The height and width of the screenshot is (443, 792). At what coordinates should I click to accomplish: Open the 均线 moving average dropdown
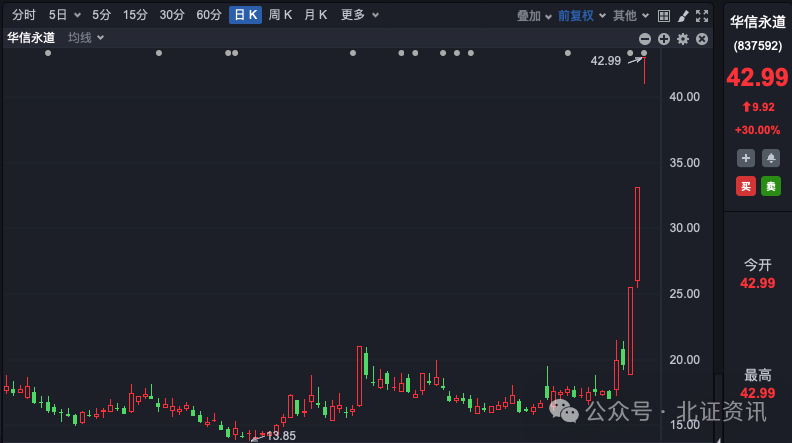(x=86, y=38)
